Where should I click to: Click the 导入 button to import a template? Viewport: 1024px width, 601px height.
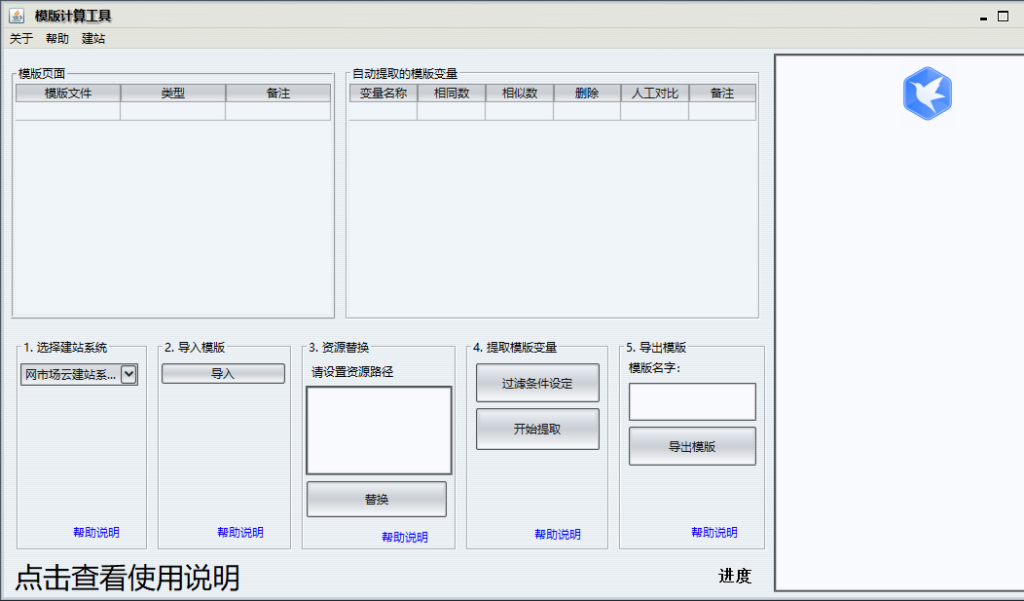[222, 373]
